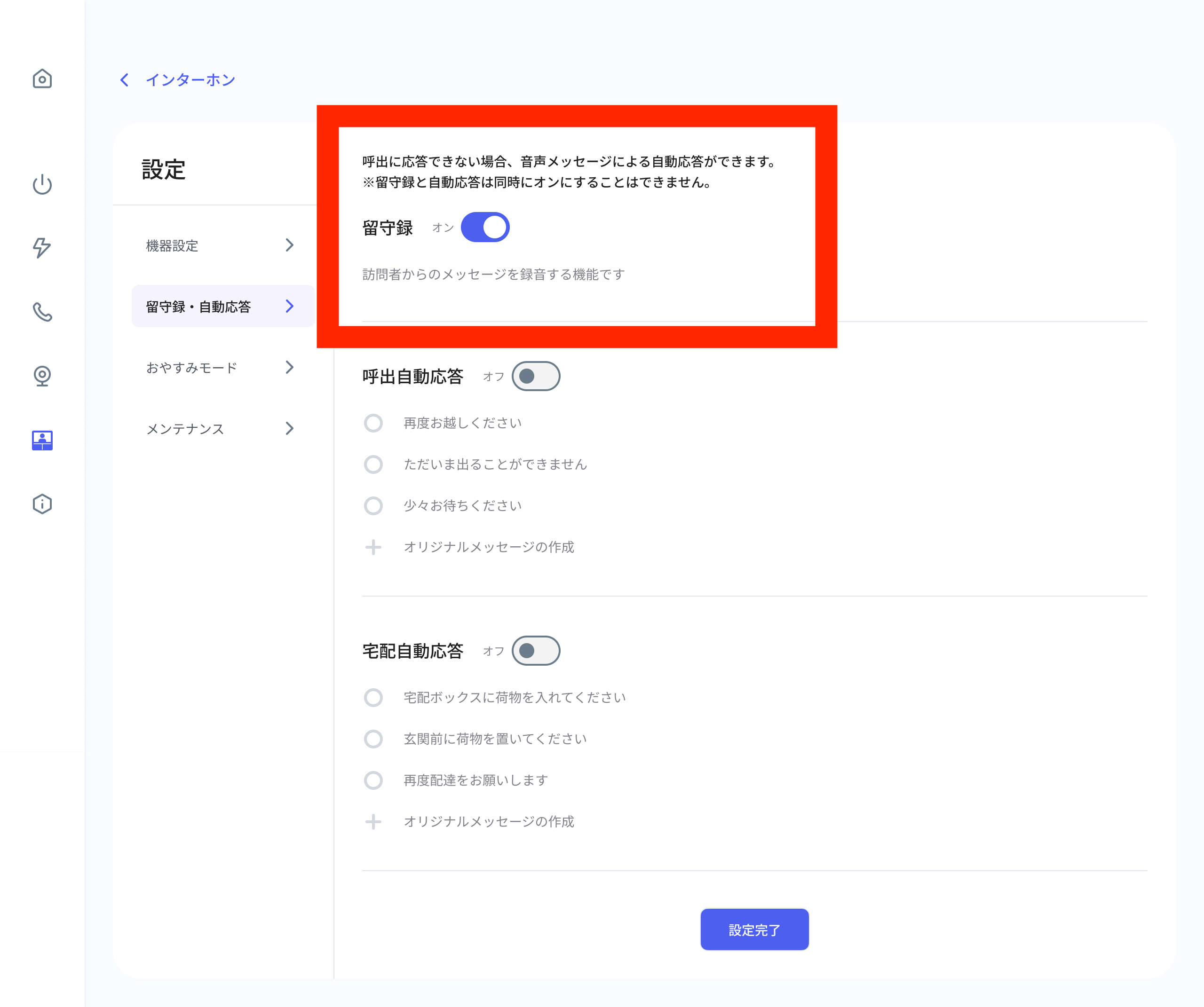Open the webcam camera icon

[42, 376]
